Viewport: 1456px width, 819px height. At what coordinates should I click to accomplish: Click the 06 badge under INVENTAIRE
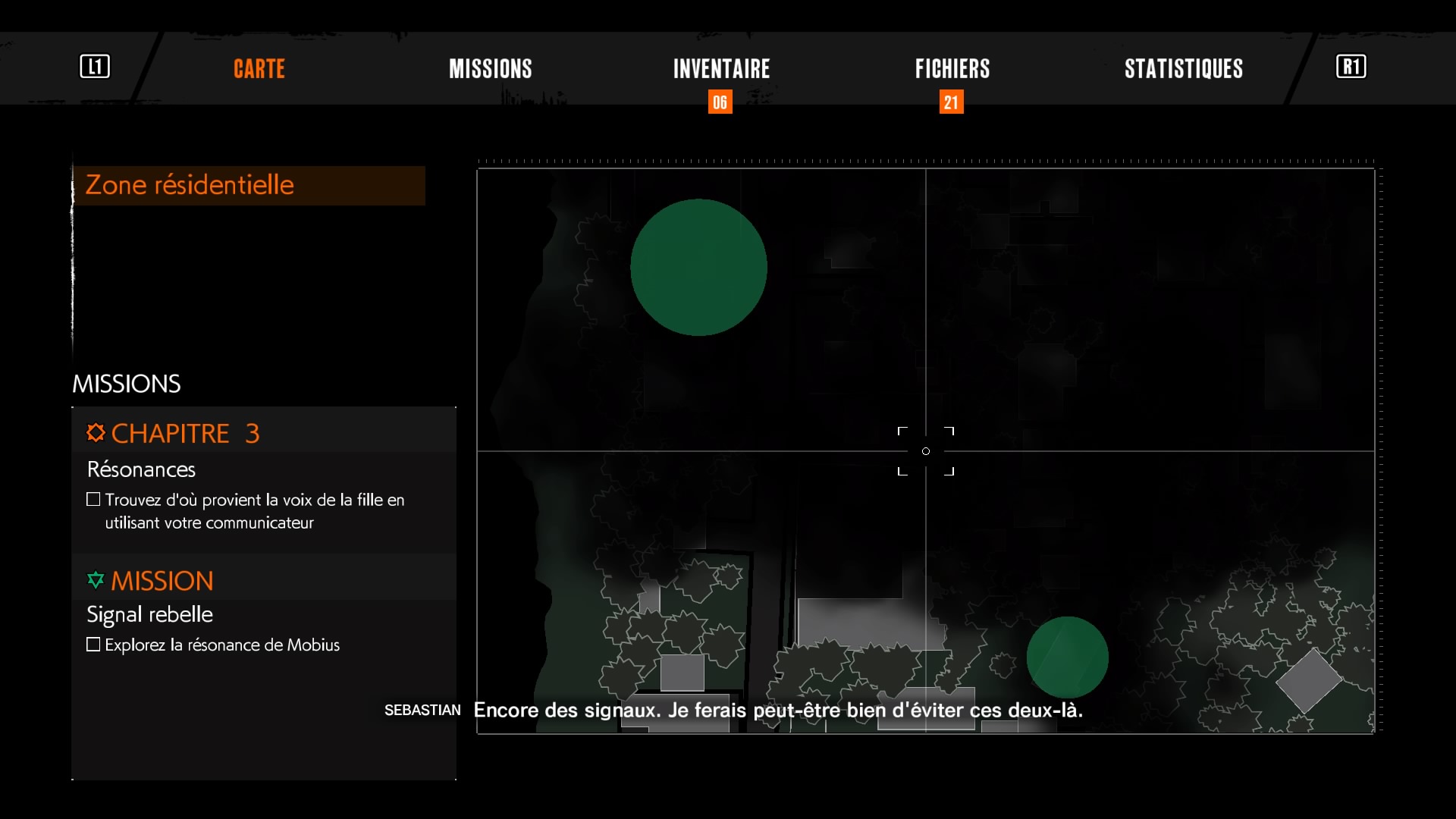click(720, 102)
